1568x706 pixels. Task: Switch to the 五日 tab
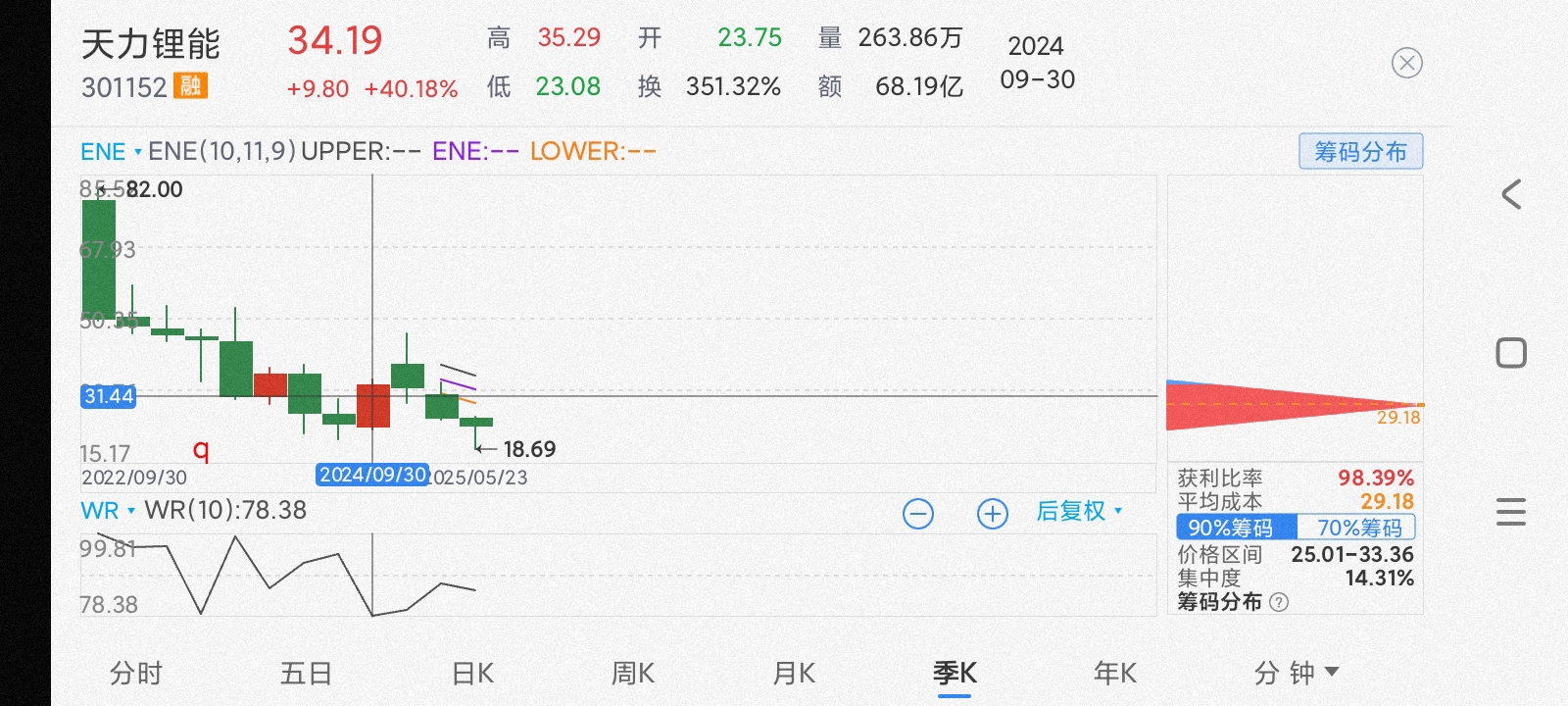(x=306, y=674)
